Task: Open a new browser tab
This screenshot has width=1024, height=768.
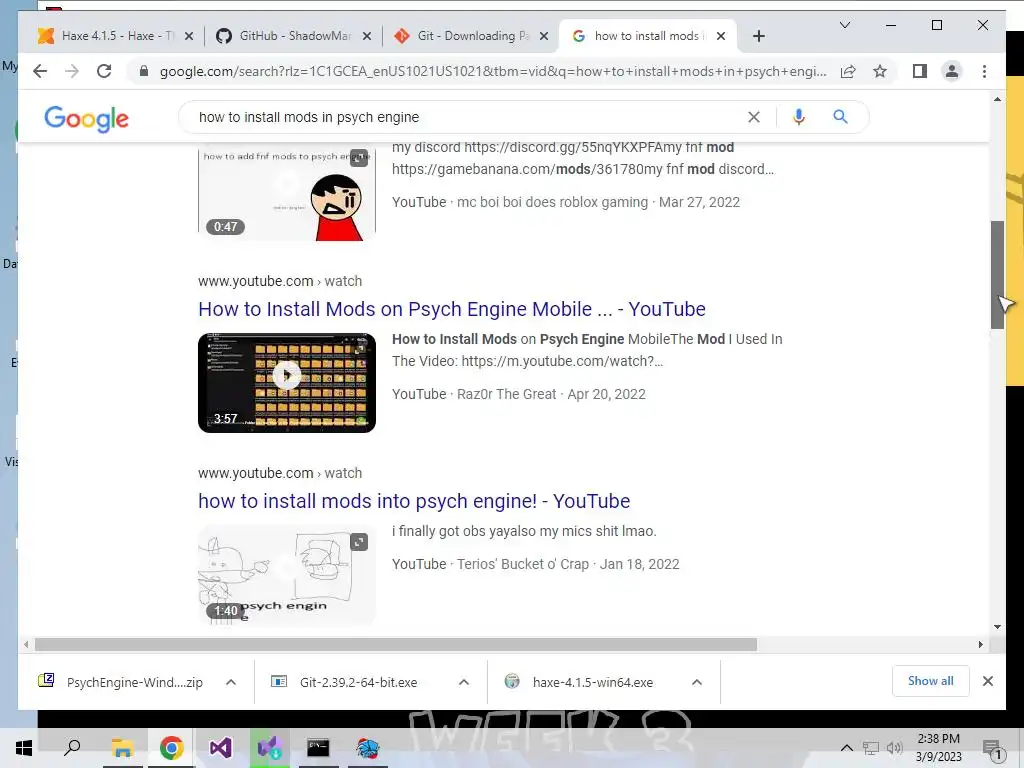Action: pyautogui.click(x=758, y=36)
